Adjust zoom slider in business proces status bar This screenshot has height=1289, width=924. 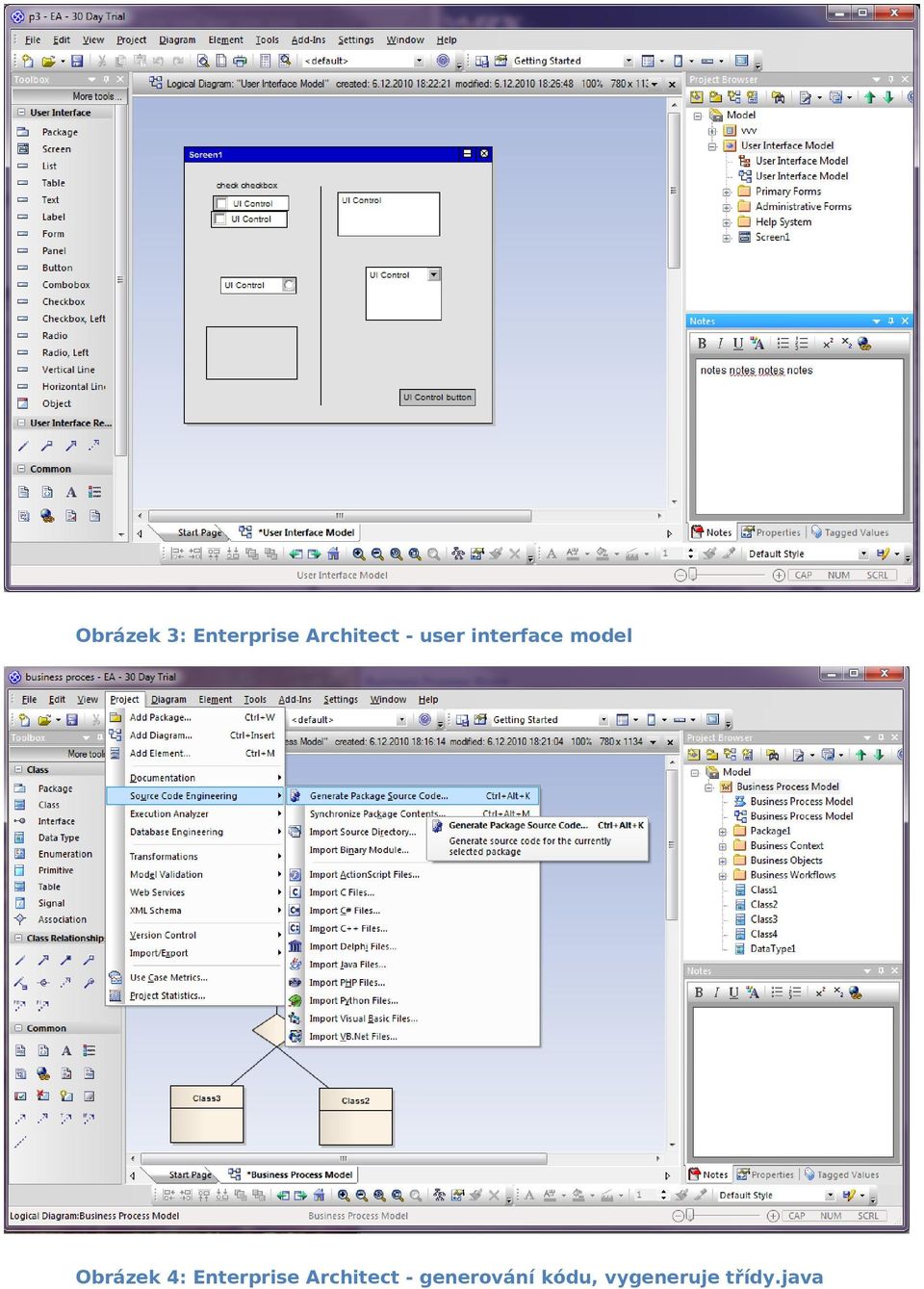pyautogui.click(x=690, y=1216)
